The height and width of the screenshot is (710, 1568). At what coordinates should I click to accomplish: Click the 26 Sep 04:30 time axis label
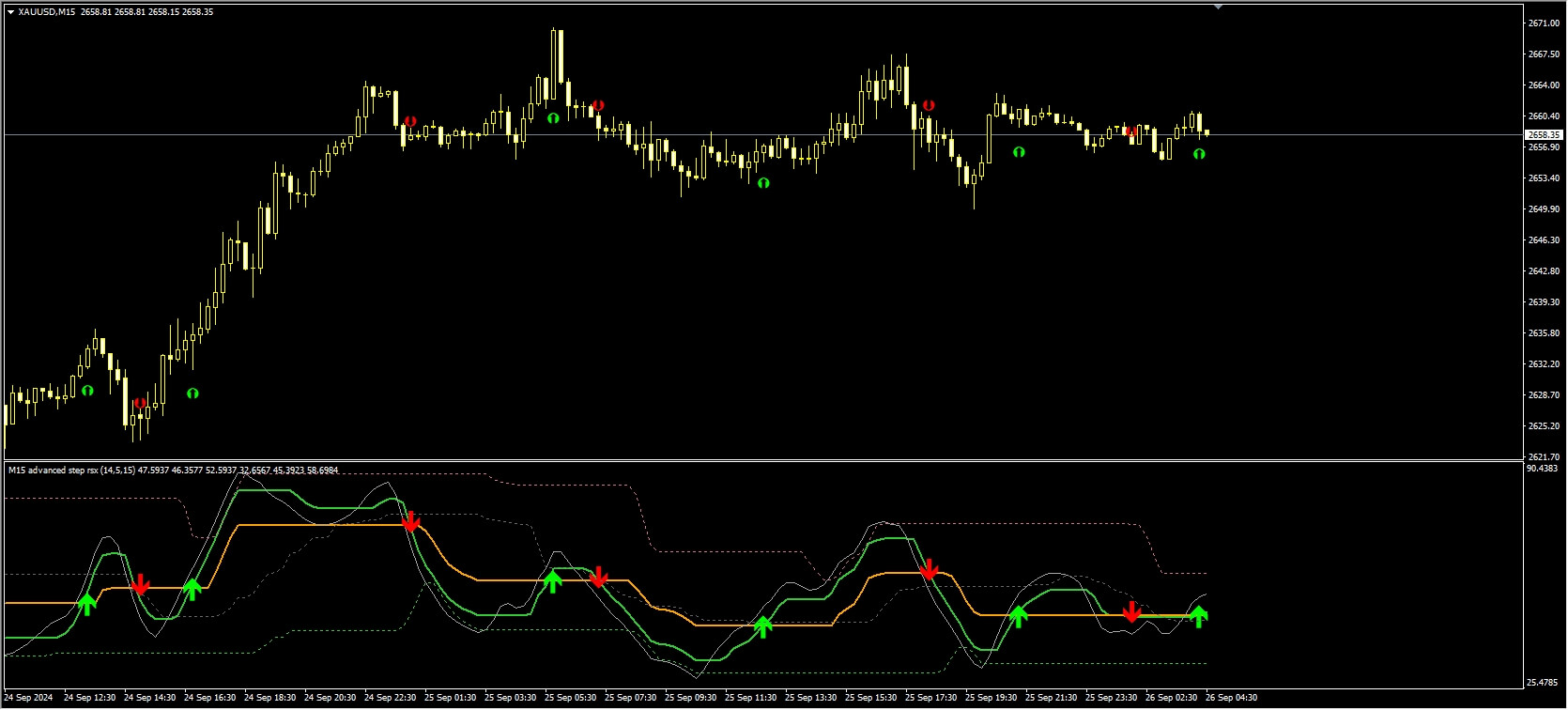click(x=1231, y=698)
